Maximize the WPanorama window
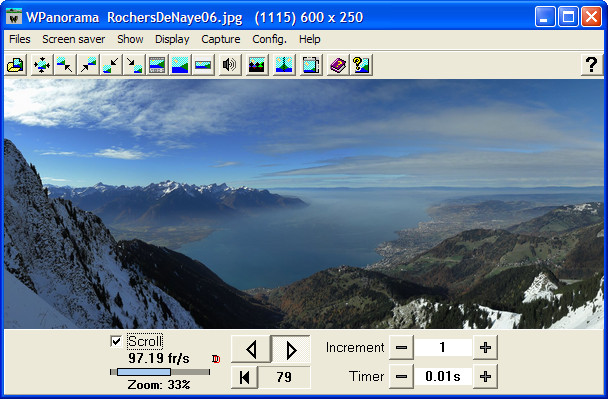The width and height of the screenshot is (608, 399). coord(568,17)
